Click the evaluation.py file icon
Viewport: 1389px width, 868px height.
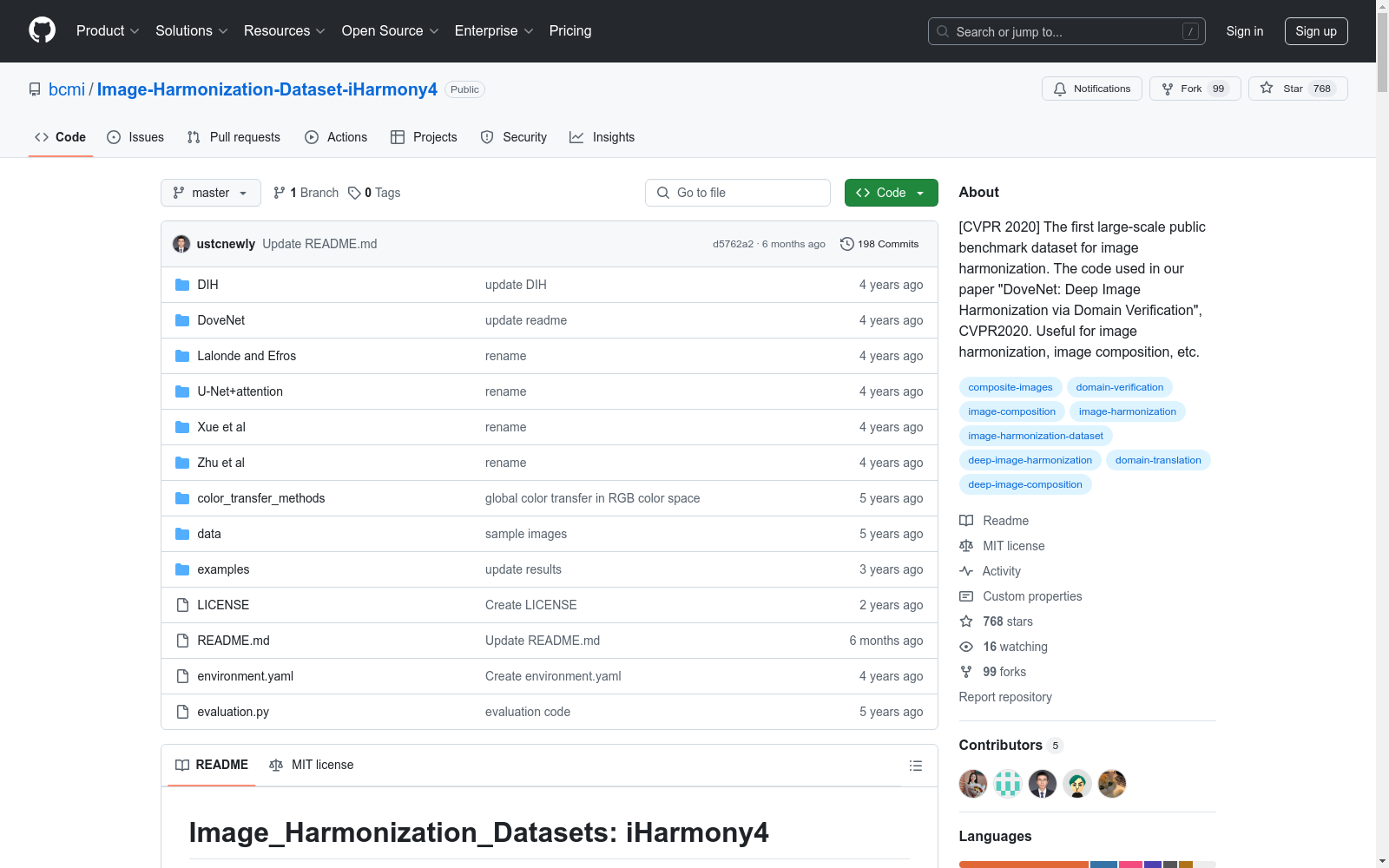coord(182,712)
